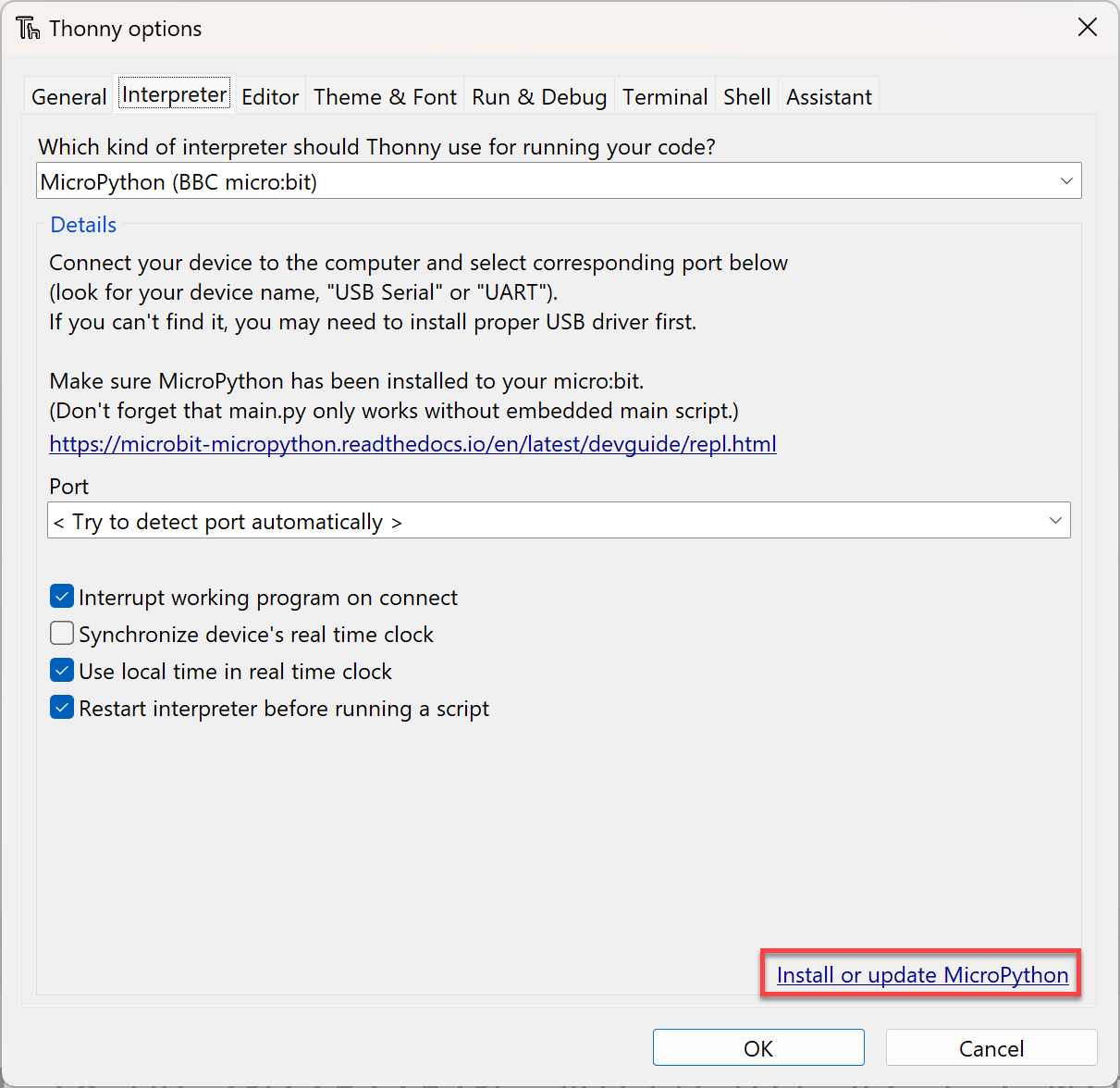Select the Interpreter tab
The width and height of the screenshot is (1120, 1088).
(175, 95)
